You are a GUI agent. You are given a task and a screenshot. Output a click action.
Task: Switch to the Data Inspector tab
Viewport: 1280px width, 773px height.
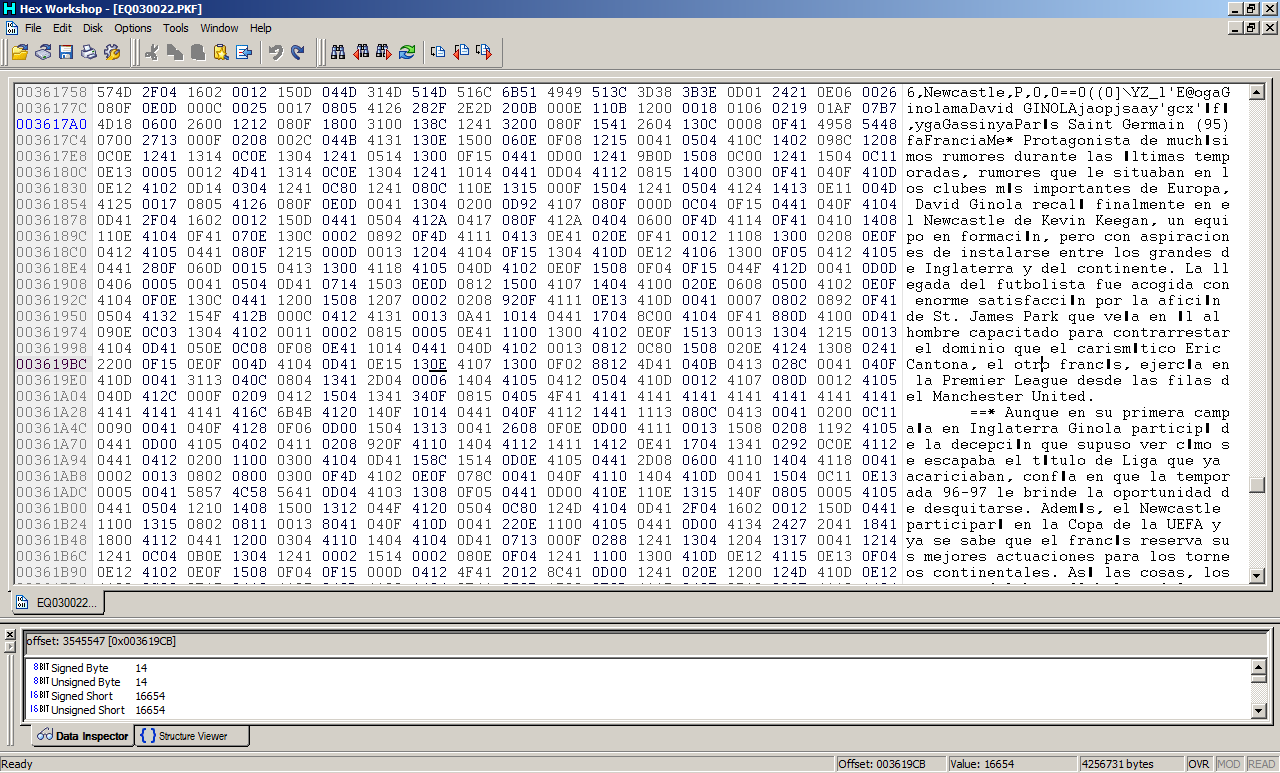83,736
